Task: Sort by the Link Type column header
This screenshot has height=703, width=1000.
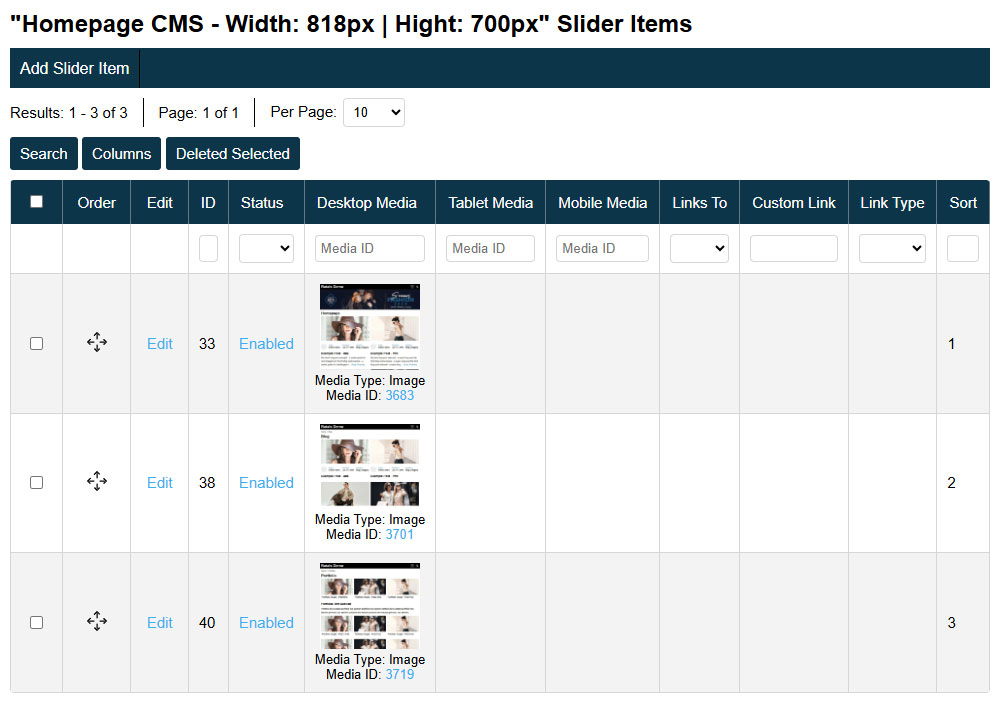Action: [892, 203]
